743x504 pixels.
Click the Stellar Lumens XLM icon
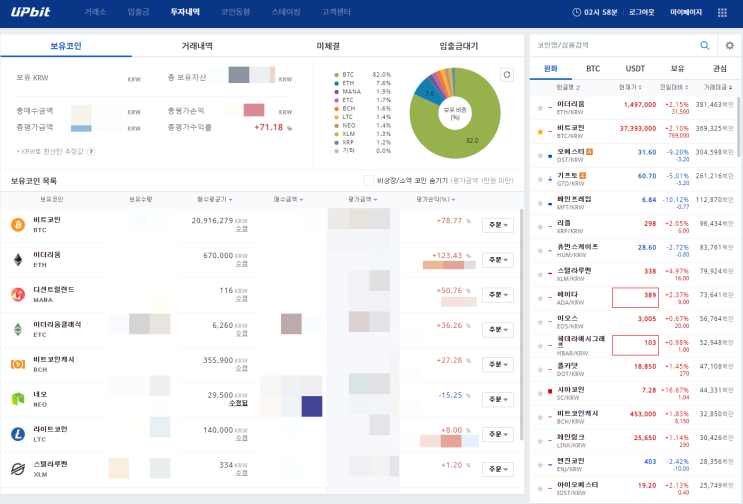[x=18, y=468]
